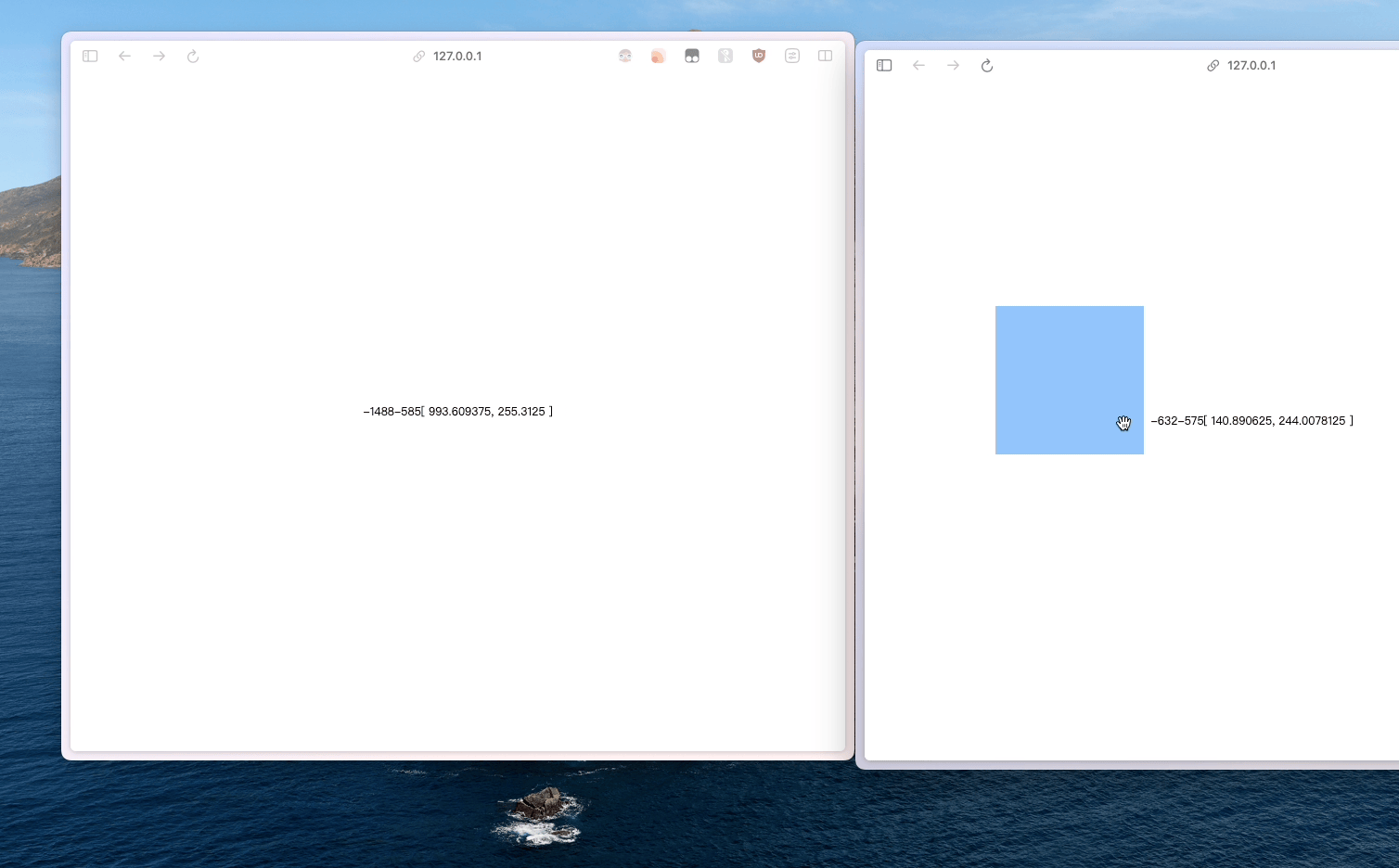Click the coordinates text in the left page
The height and width of the screenshot is (868, 1399).
pyautogui.click(x=457, y=412)
